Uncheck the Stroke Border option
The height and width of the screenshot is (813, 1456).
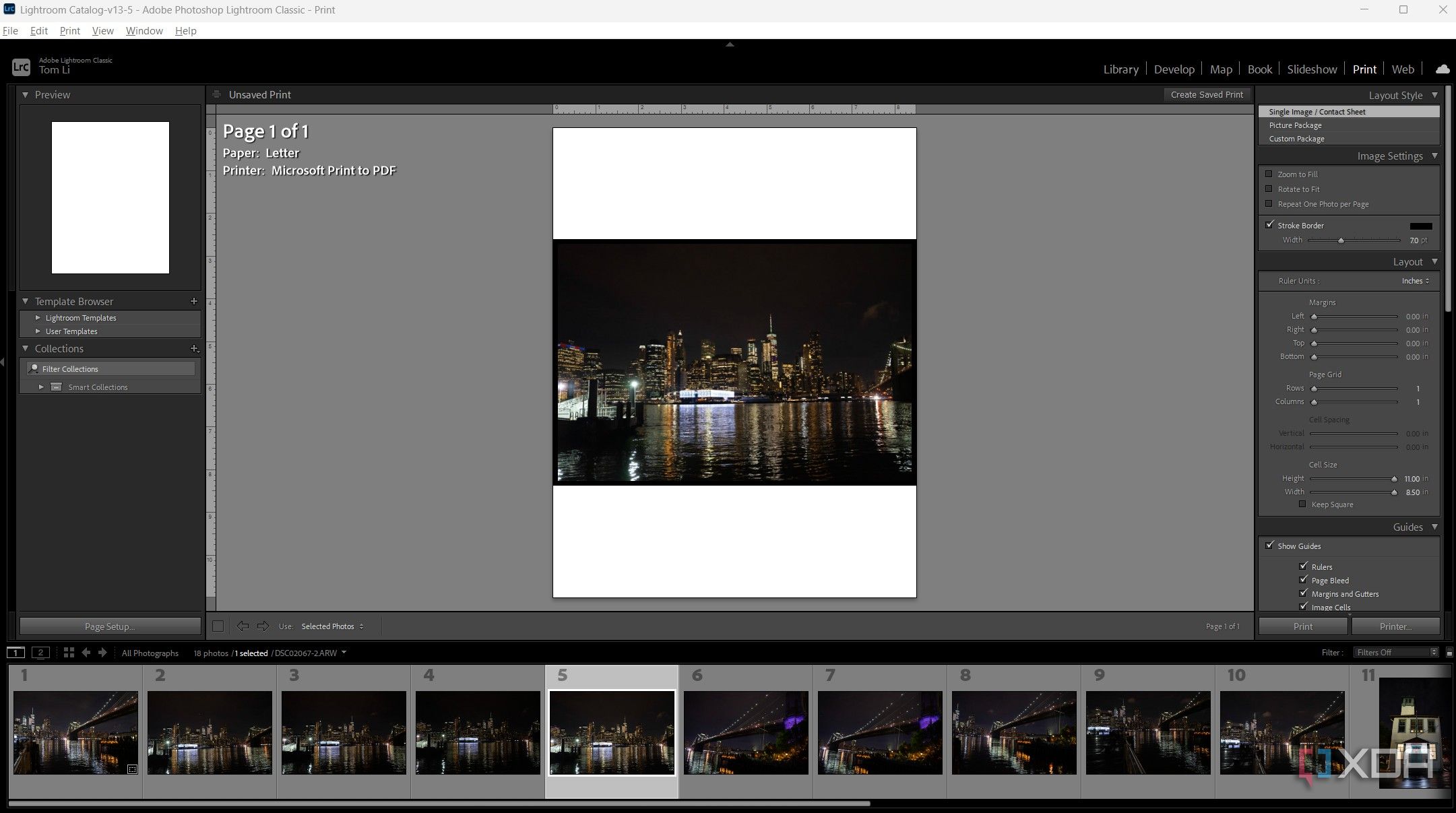point(1269,225)
